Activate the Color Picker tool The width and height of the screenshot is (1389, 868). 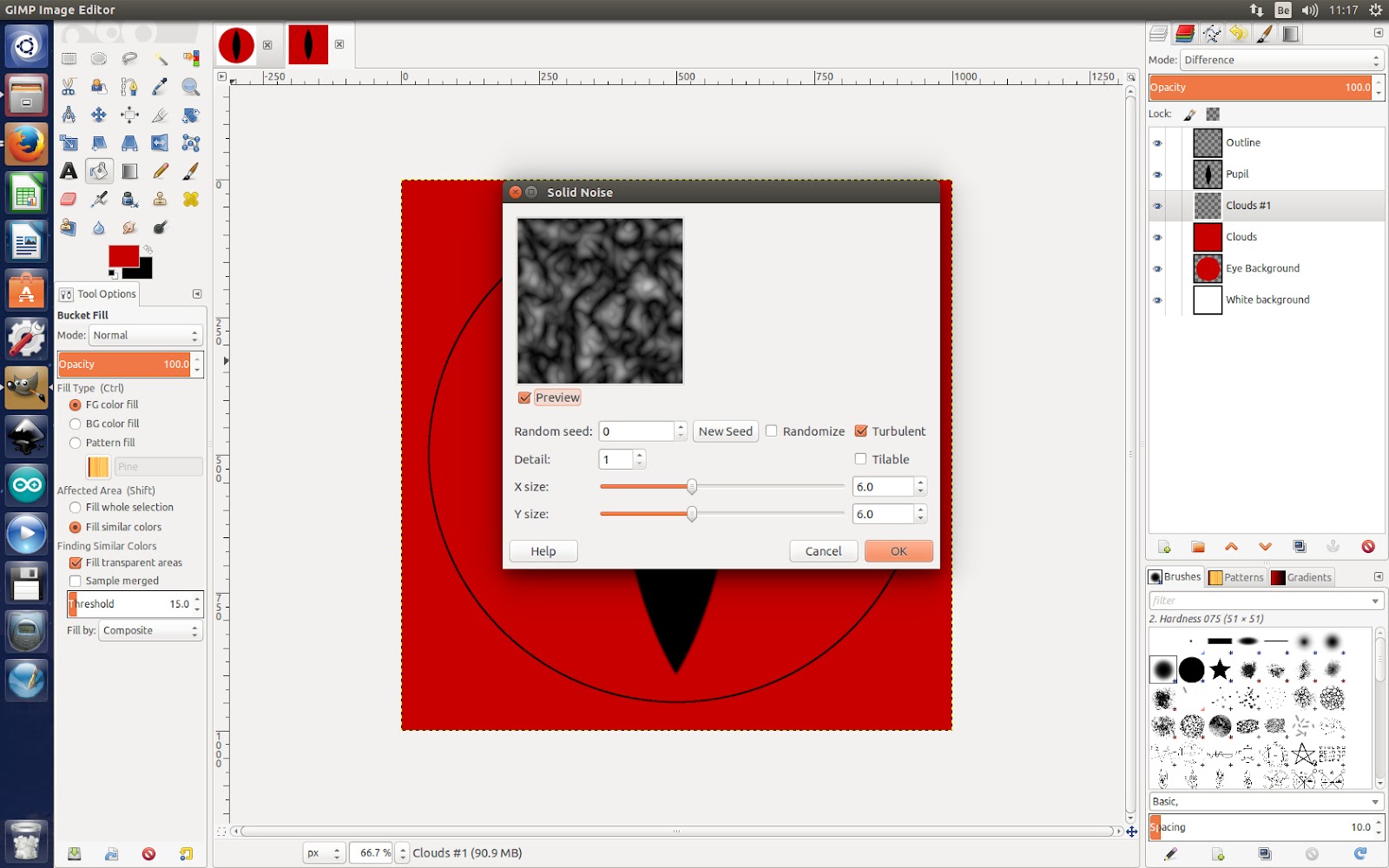pyautogui.click(x=160, y=87)
